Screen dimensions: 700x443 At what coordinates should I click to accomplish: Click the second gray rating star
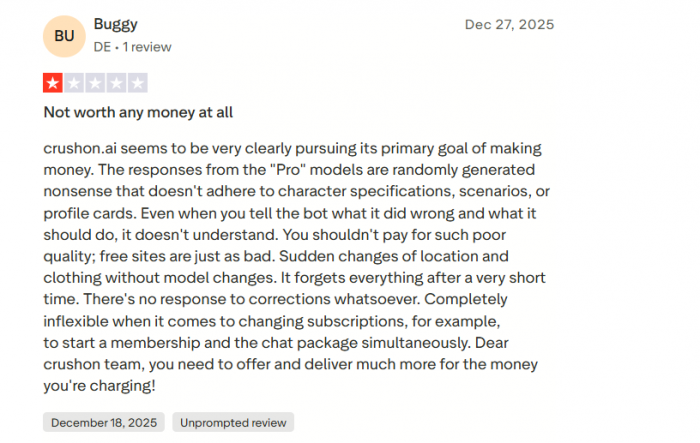click(74, 83)
